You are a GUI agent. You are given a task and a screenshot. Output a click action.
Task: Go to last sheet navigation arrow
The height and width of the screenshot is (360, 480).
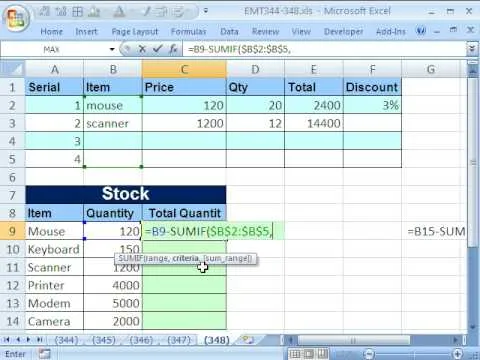[40, 340]
